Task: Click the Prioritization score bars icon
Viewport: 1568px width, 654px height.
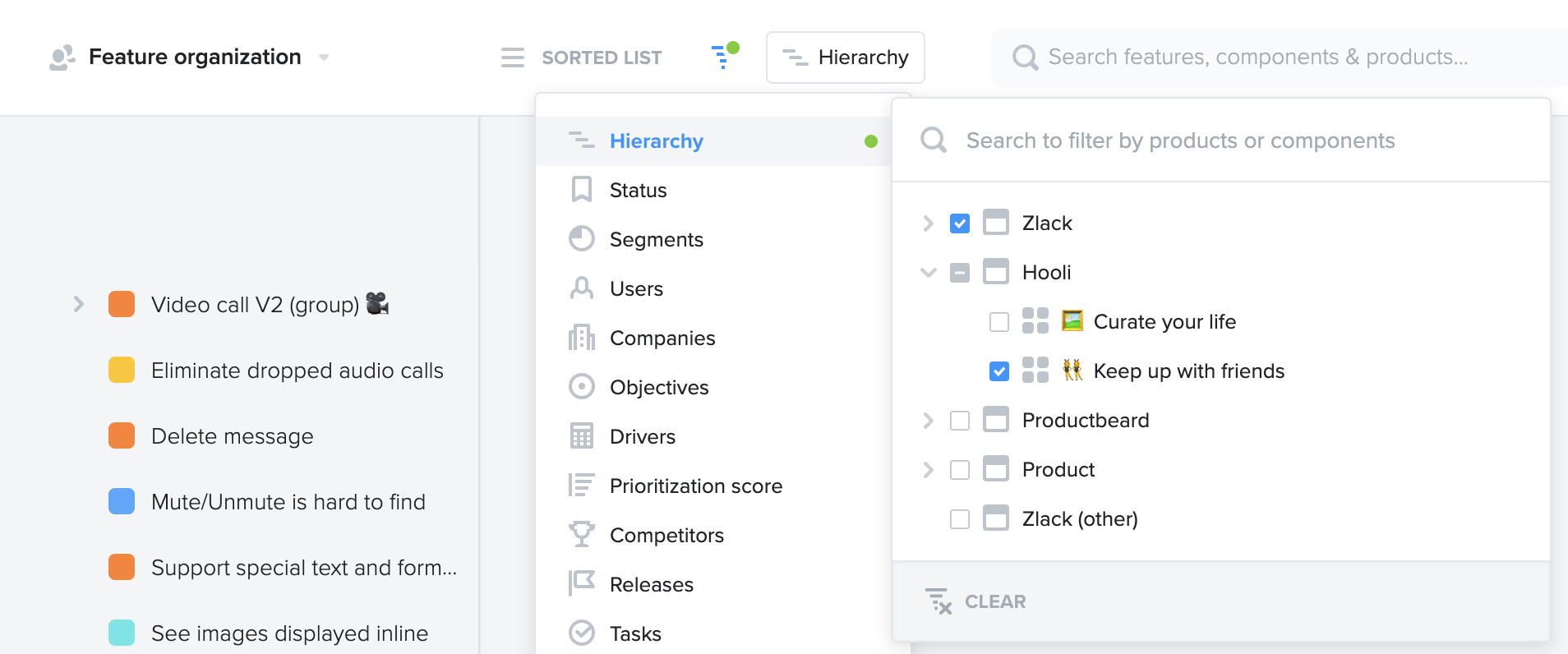Action: pyautogui.click(x=582, y=486)
